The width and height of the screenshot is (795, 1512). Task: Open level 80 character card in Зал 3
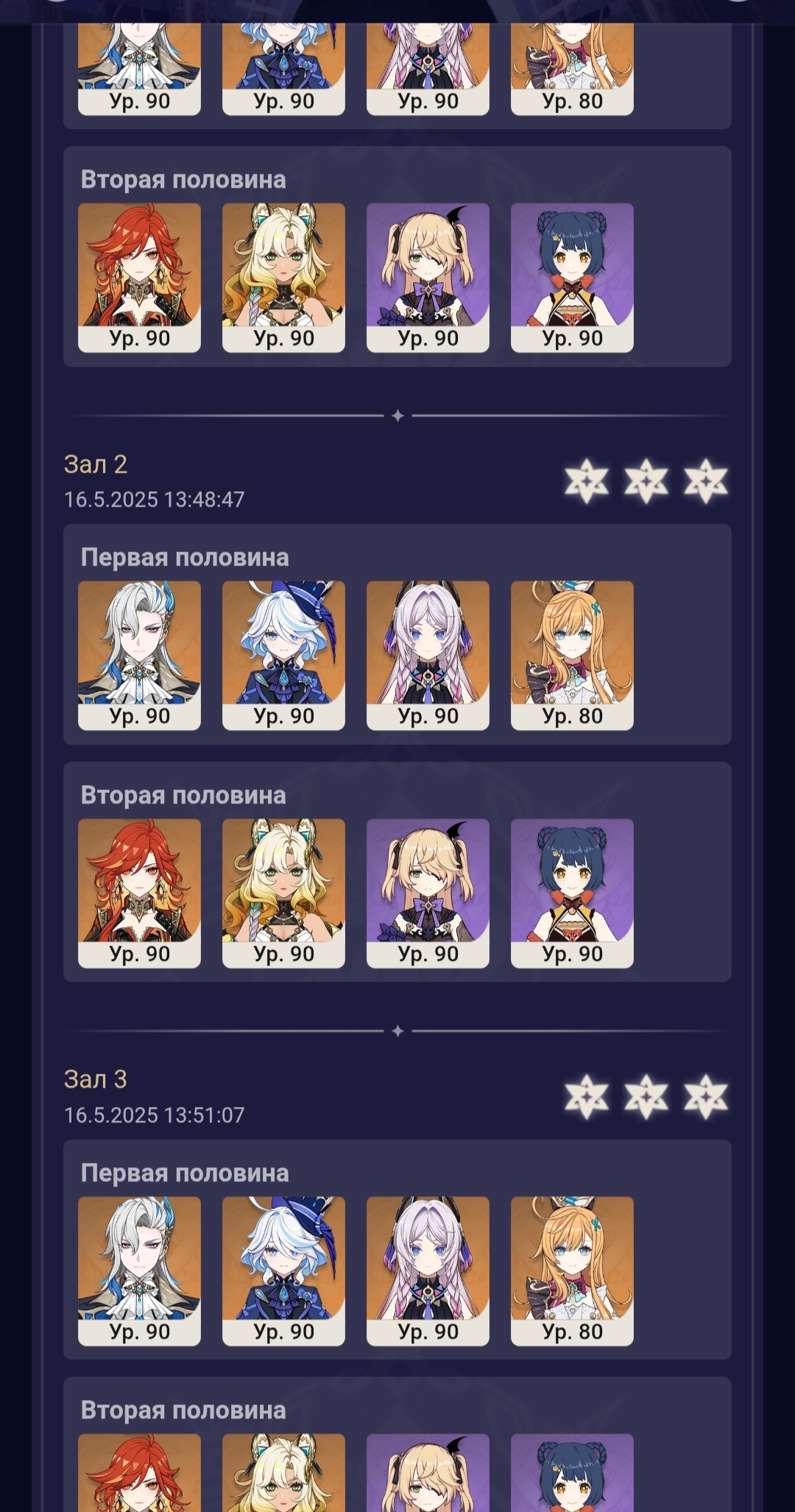coord(572,1271)
